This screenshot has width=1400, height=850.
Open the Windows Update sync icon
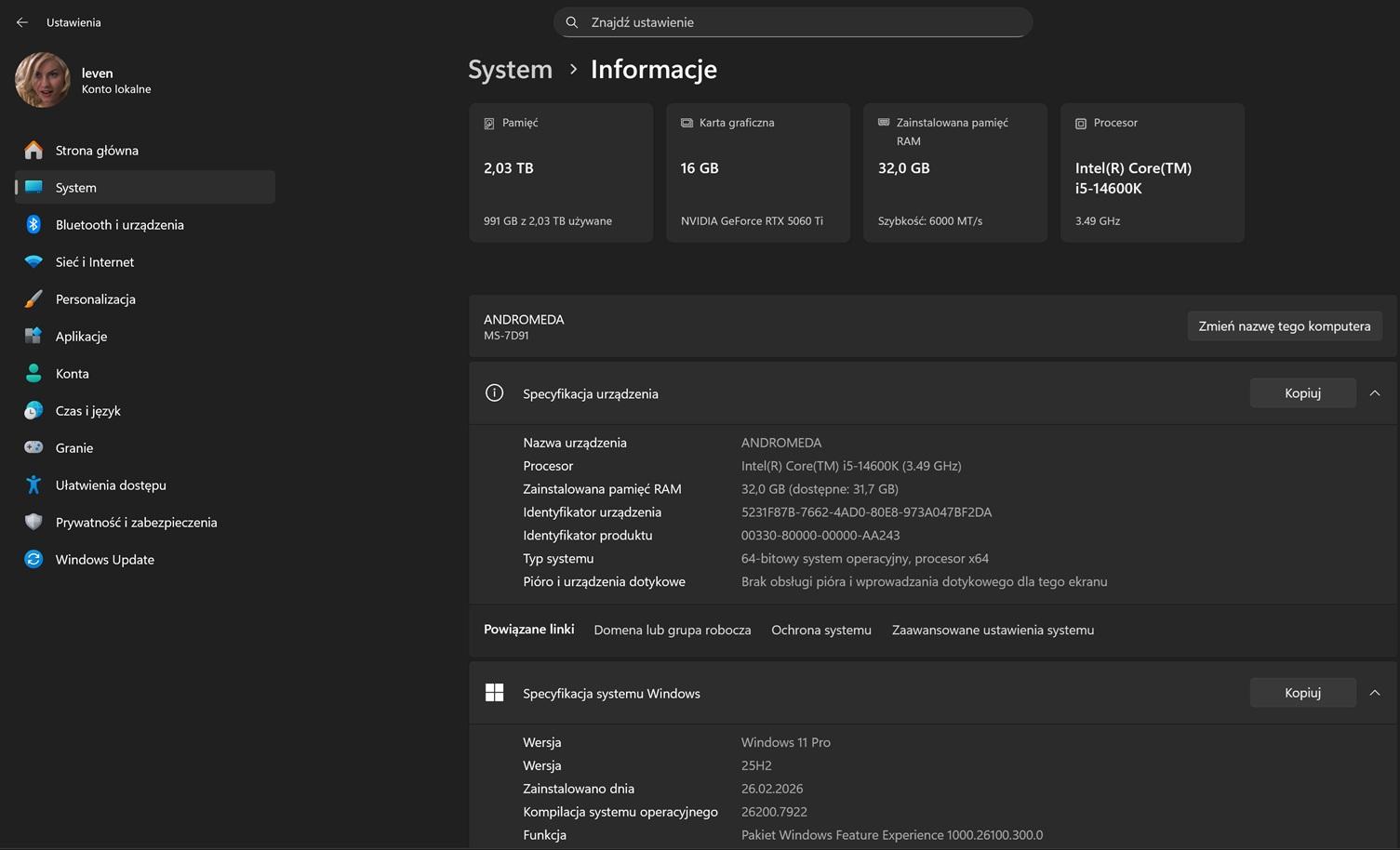coord(33,560)
